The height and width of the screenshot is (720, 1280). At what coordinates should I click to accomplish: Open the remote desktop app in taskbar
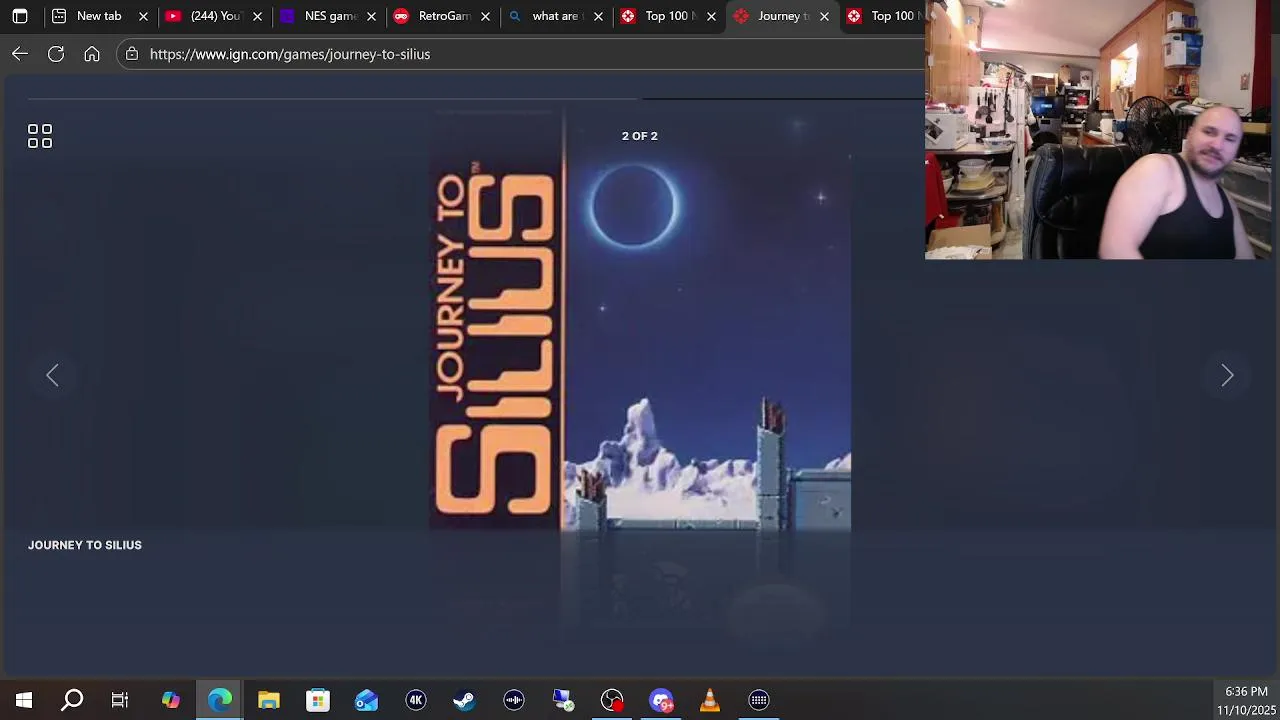coord(563,700)
